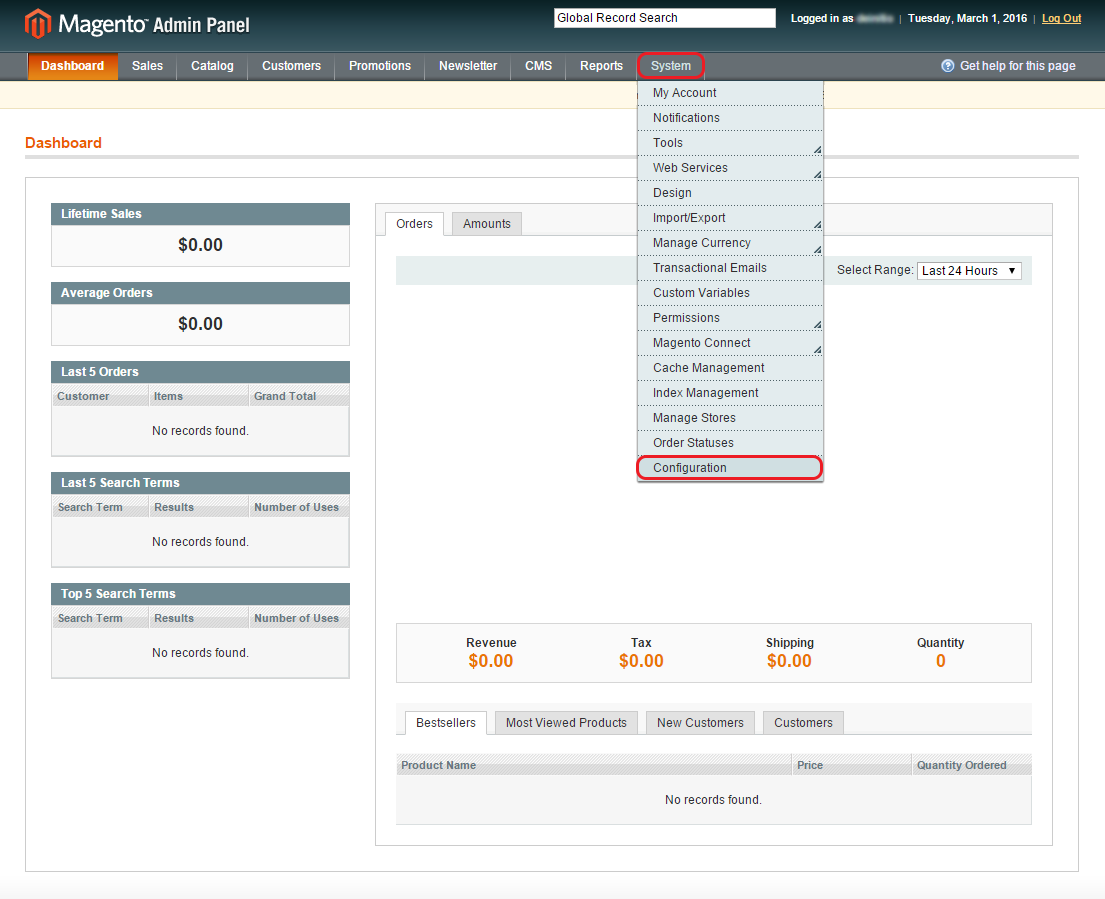
Task: Expand the Import/Export submenu
Action: (730, 218)
